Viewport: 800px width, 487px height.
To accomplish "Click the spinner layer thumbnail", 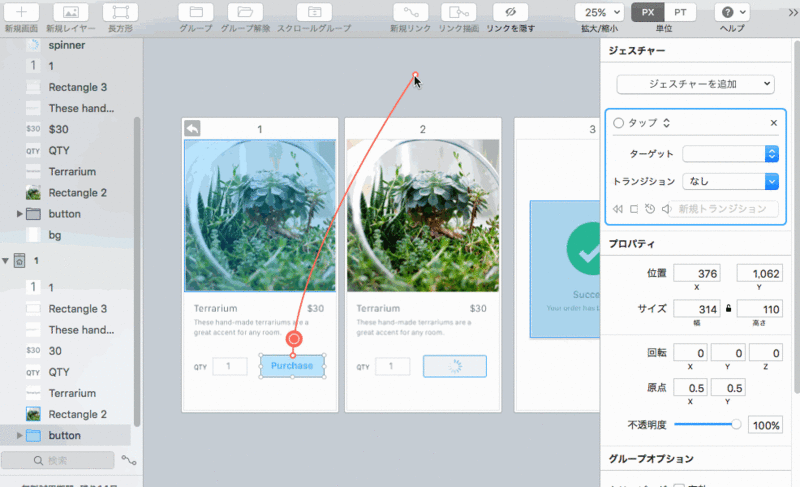I will [33, 45].
